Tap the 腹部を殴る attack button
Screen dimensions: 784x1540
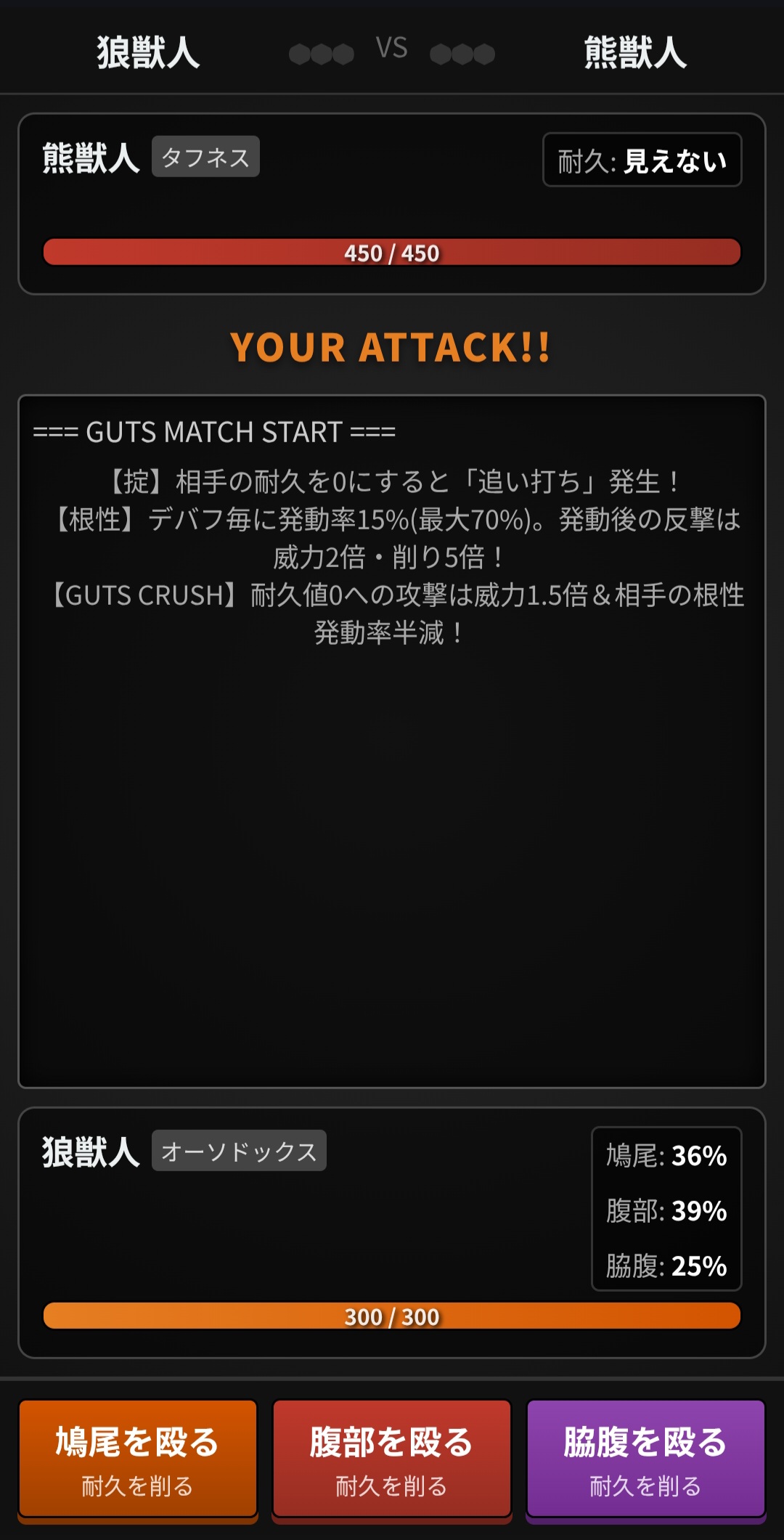point(392,1459)
